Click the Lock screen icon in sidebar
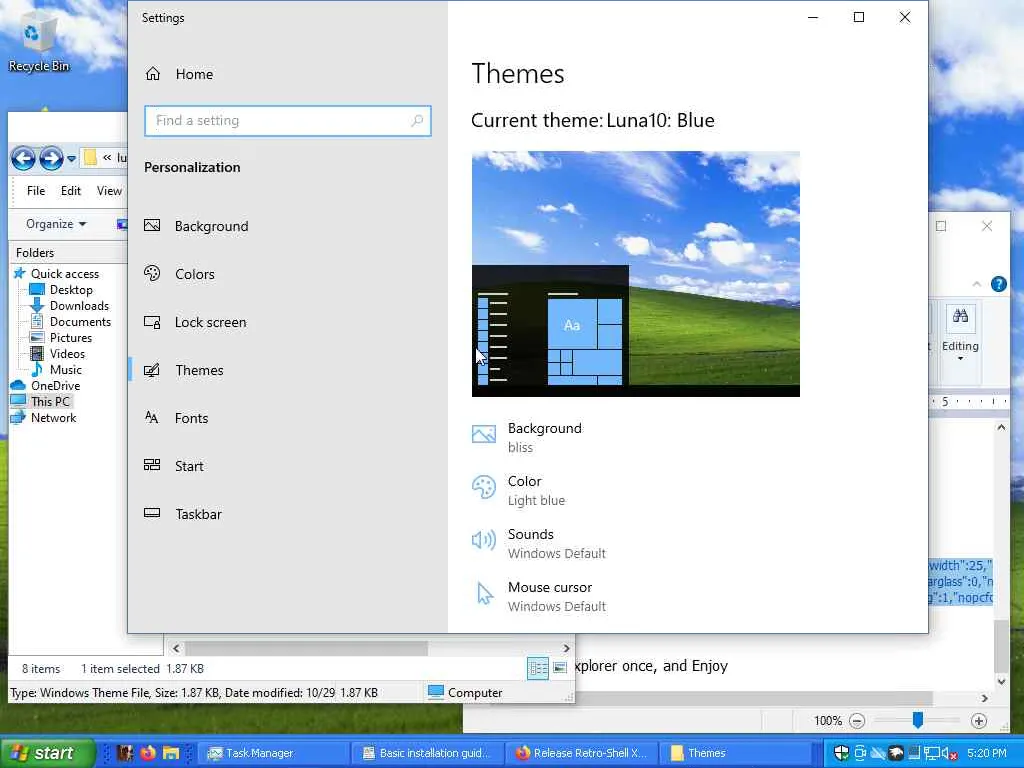Screen dimensions: 1024x768 tap(152, 322)
